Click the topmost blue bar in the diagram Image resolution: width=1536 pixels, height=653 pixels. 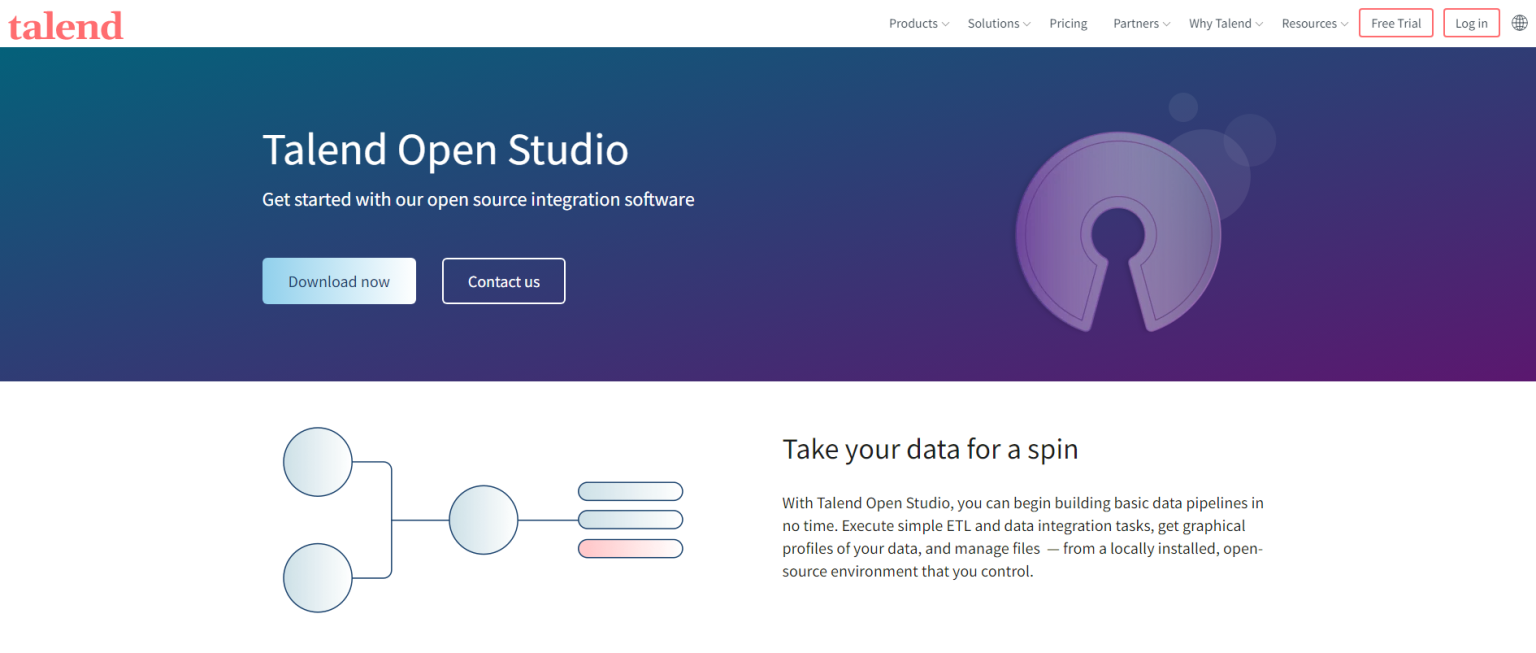tap(629, 491)
